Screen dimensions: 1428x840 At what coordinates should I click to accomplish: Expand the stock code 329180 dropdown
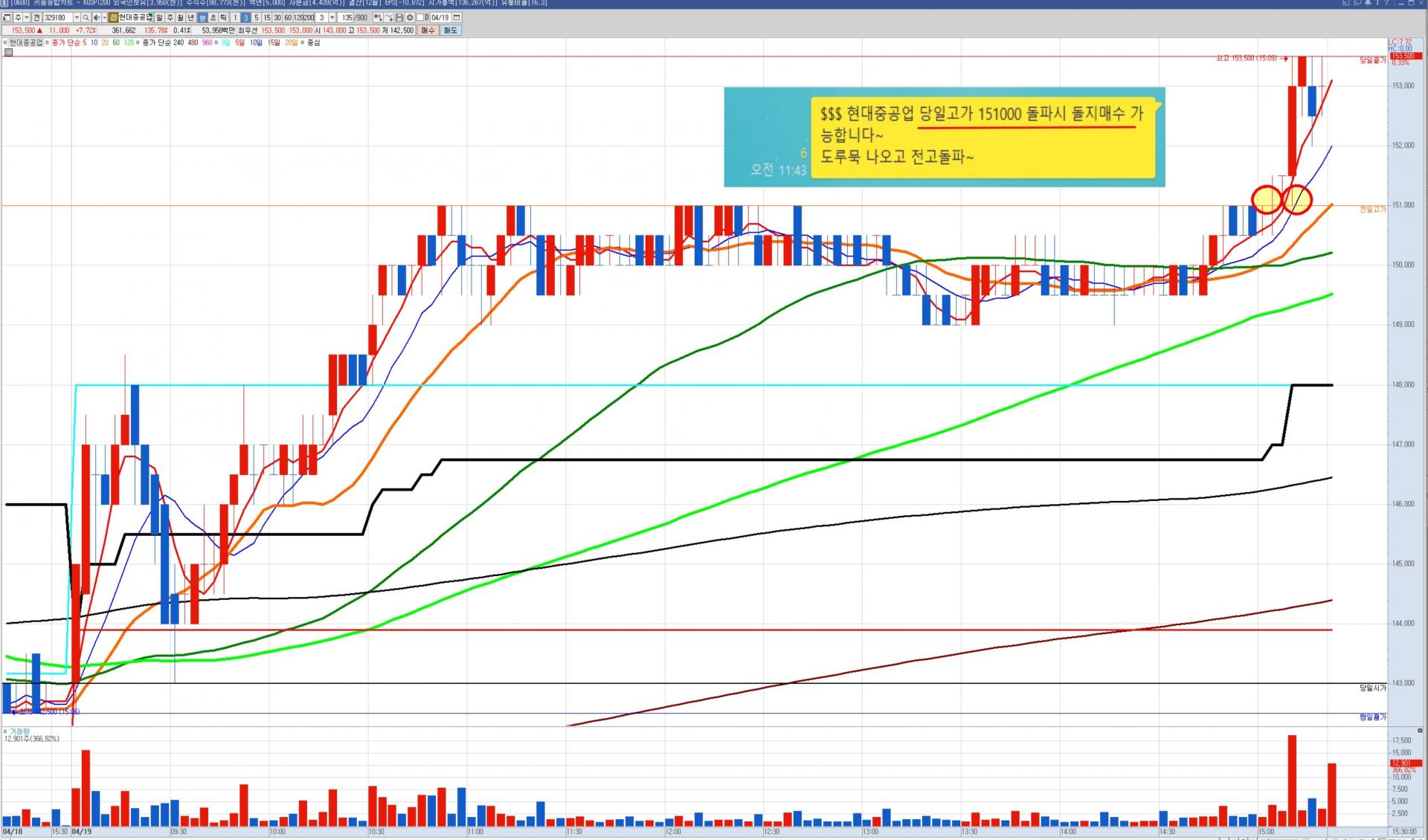[x=77, y=18]
